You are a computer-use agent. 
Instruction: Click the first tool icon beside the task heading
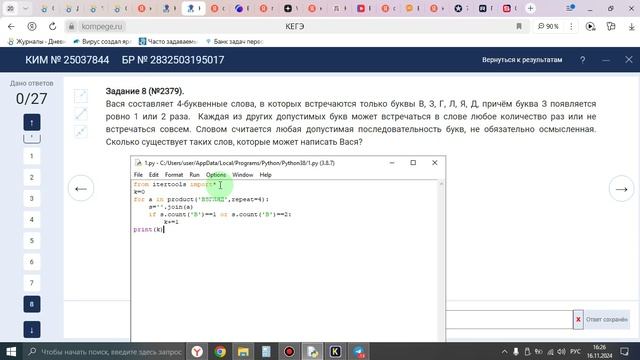tap(81, 96)
